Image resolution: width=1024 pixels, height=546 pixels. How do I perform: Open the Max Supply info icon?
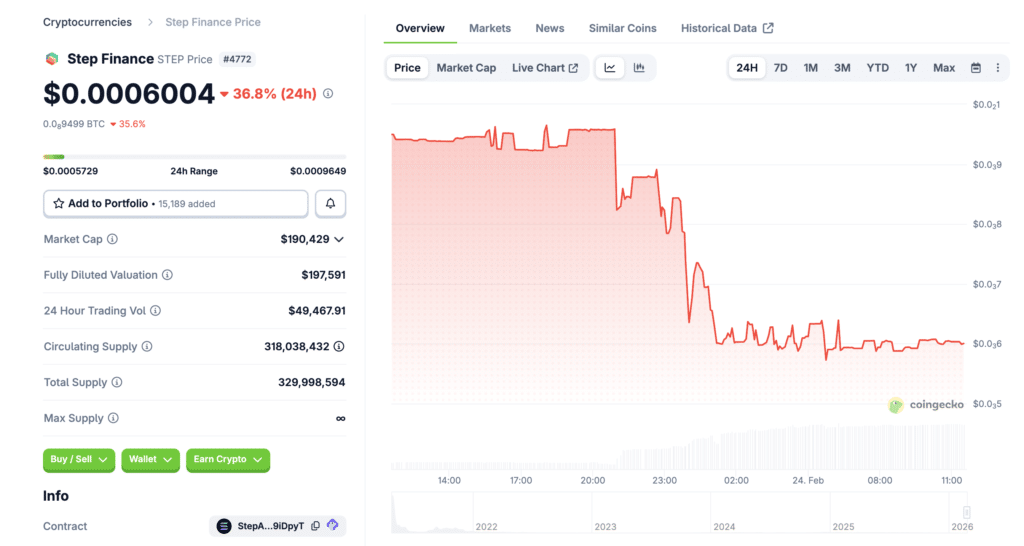point(113,418)
